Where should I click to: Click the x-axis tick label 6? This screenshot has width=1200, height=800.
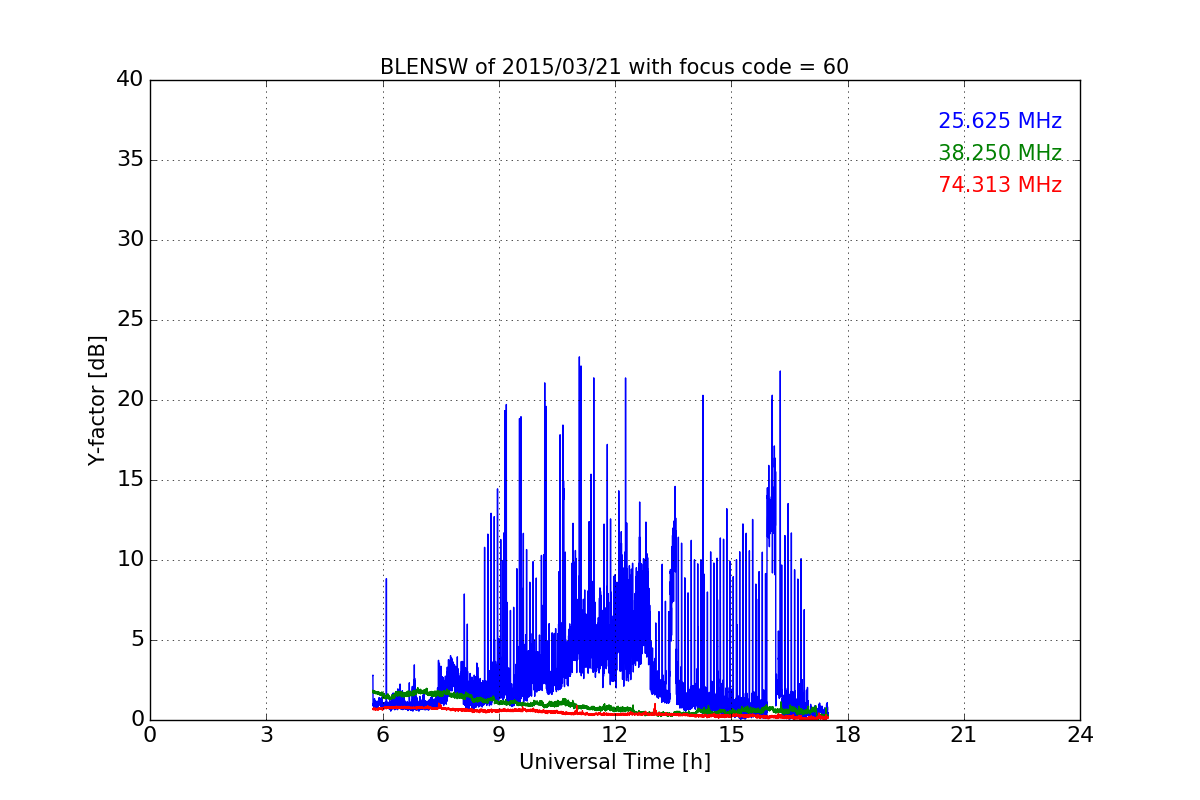click(382, 735)
